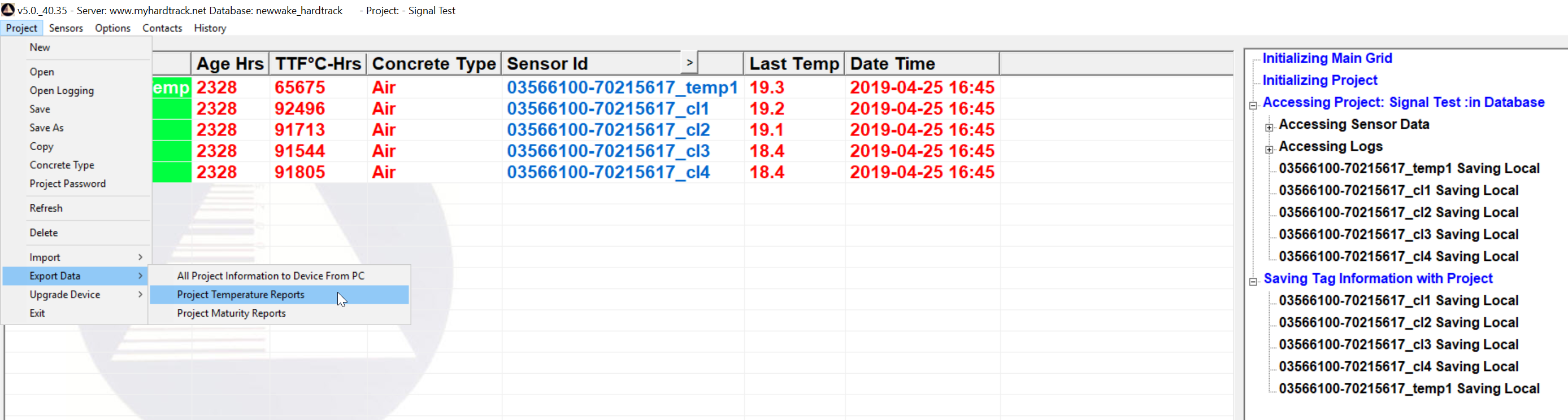1568x420 pixels.
Task: Click TTF value 91713
Action: (299, 130)
